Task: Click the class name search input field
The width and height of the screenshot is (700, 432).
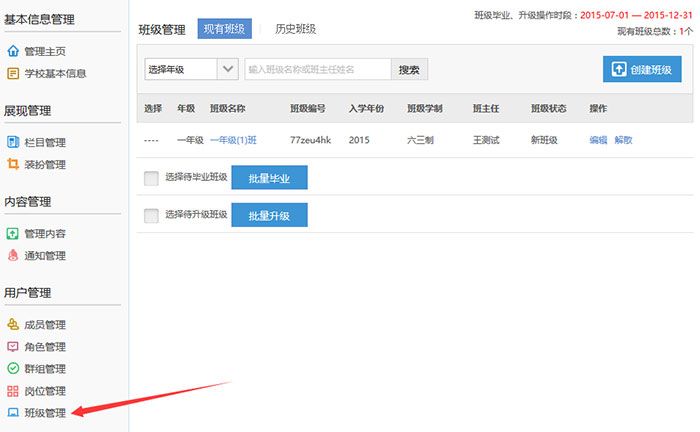Action: (317, 69)
